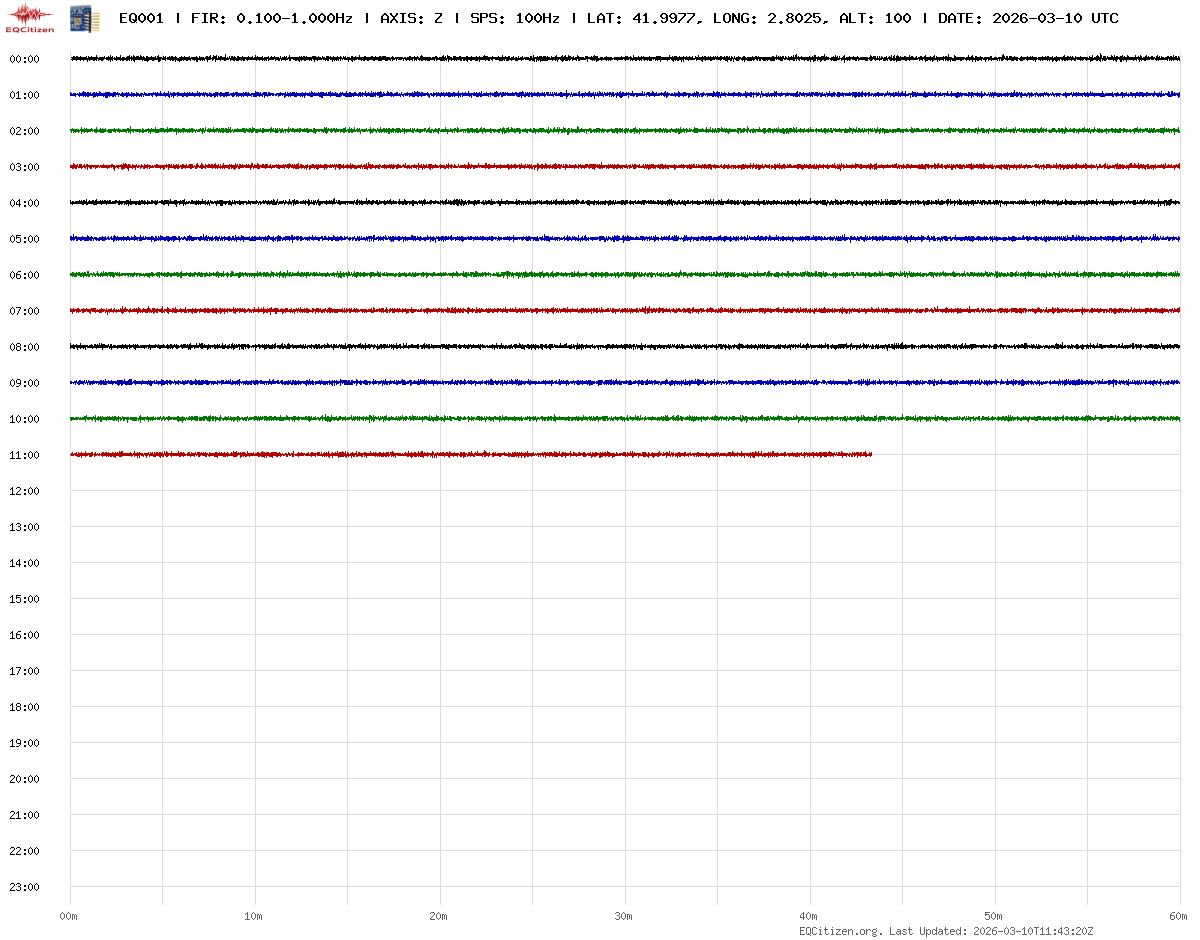Click the 00:00 hour label
Image resolution: width=1200 pixels, height=940 pixels.
[24, 59]
